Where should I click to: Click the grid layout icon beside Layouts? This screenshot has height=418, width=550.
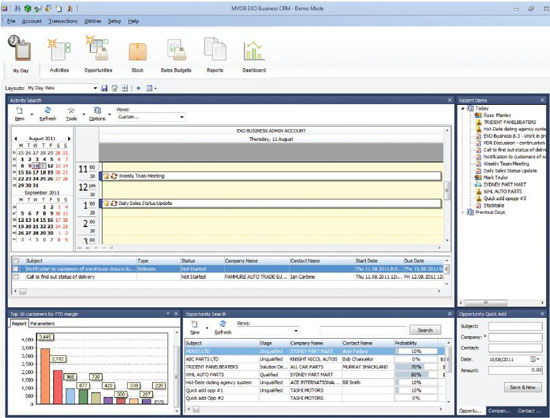(125, 88)
